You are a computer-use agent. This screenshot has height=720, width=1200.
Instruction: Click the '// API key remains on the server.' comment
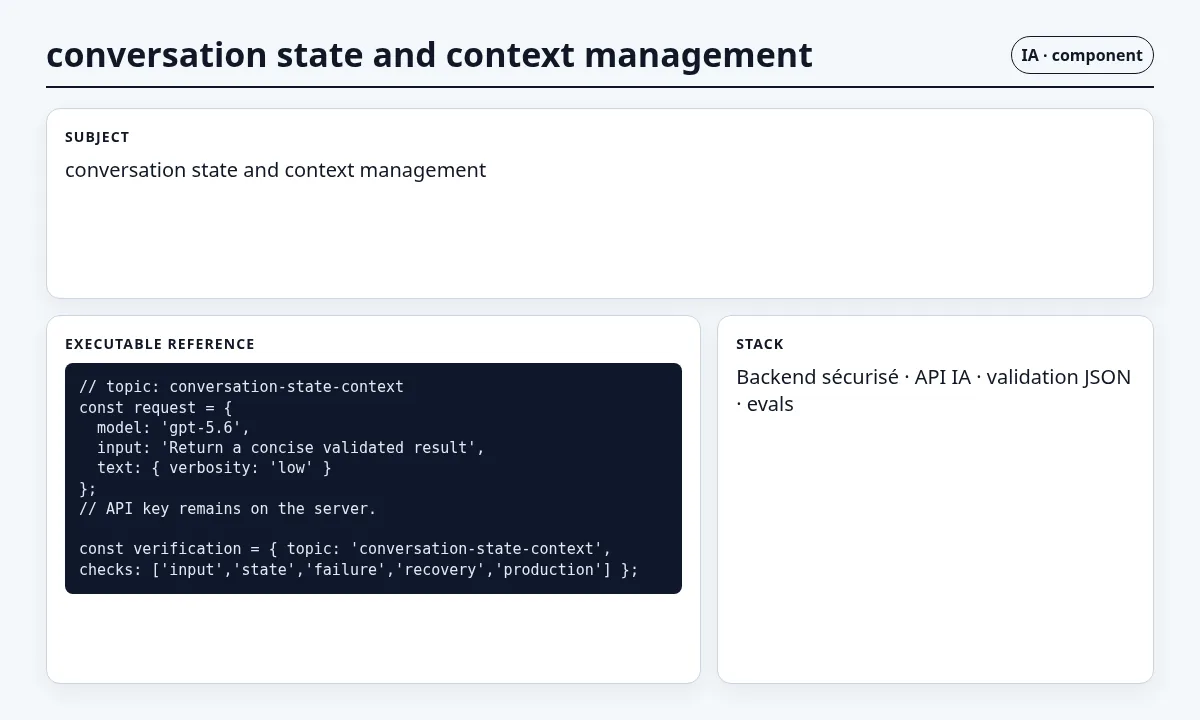coord(228,508)
